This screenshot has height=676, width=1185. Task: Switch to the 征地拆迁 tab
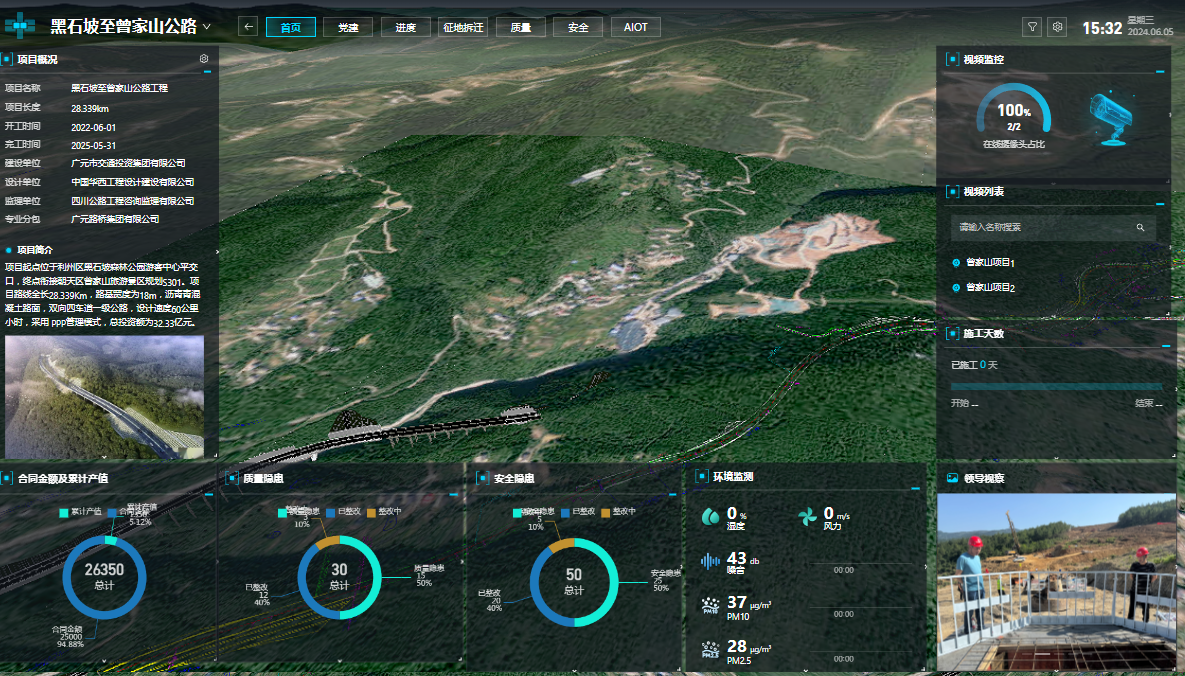click(x=463, y=27)
